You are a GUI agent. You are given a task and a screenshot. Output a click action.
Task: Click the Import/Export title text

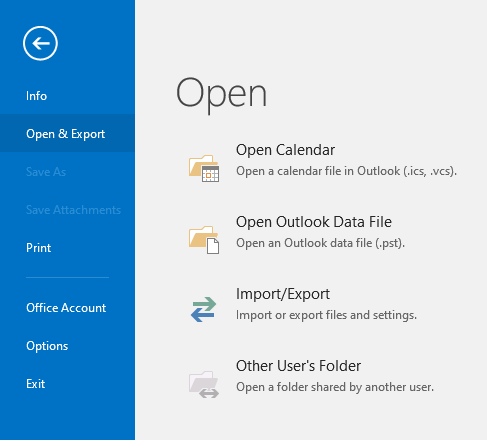click(x=283, y=294)
